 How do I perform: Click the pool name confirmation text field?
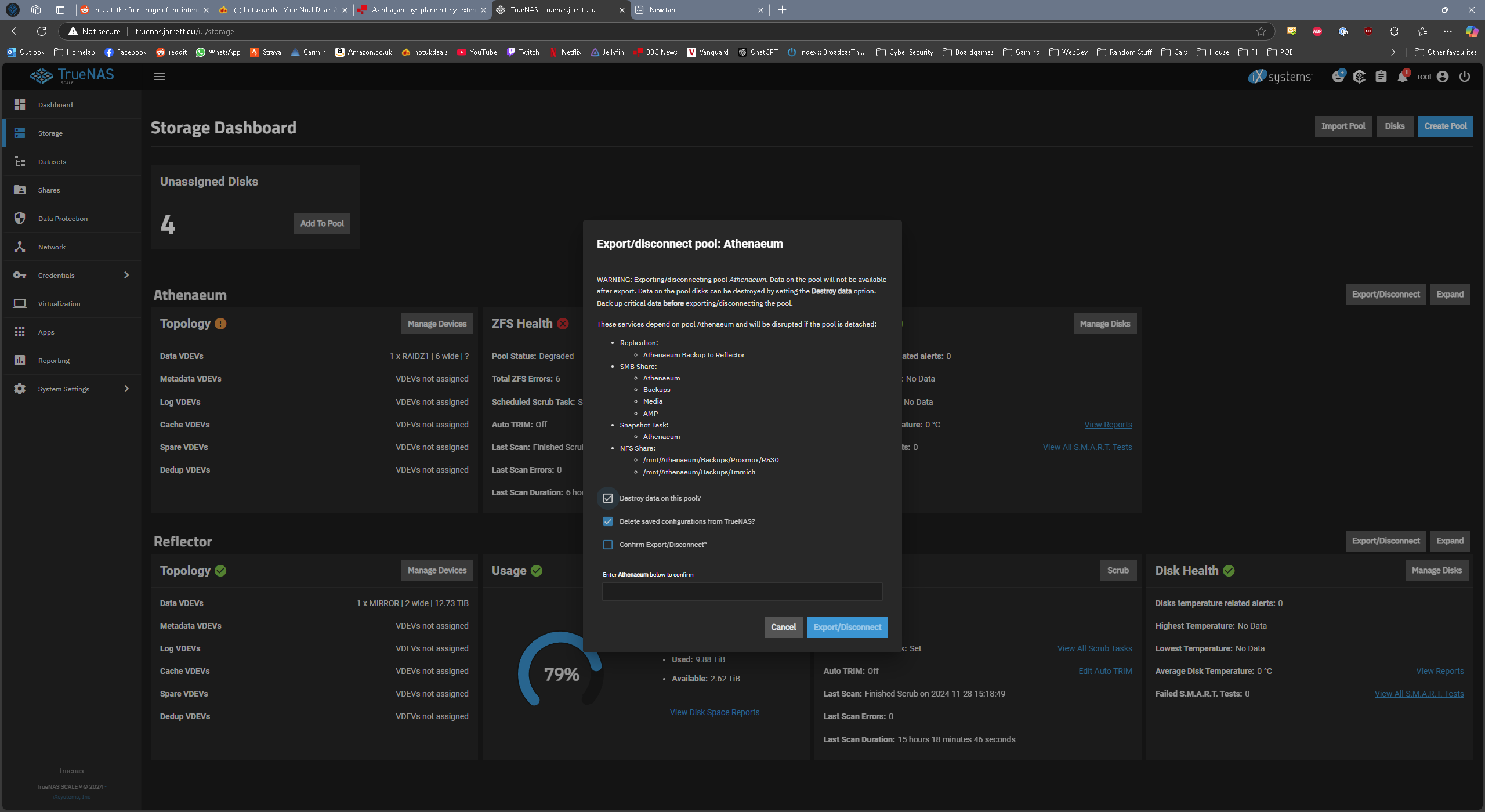(742, 592)
